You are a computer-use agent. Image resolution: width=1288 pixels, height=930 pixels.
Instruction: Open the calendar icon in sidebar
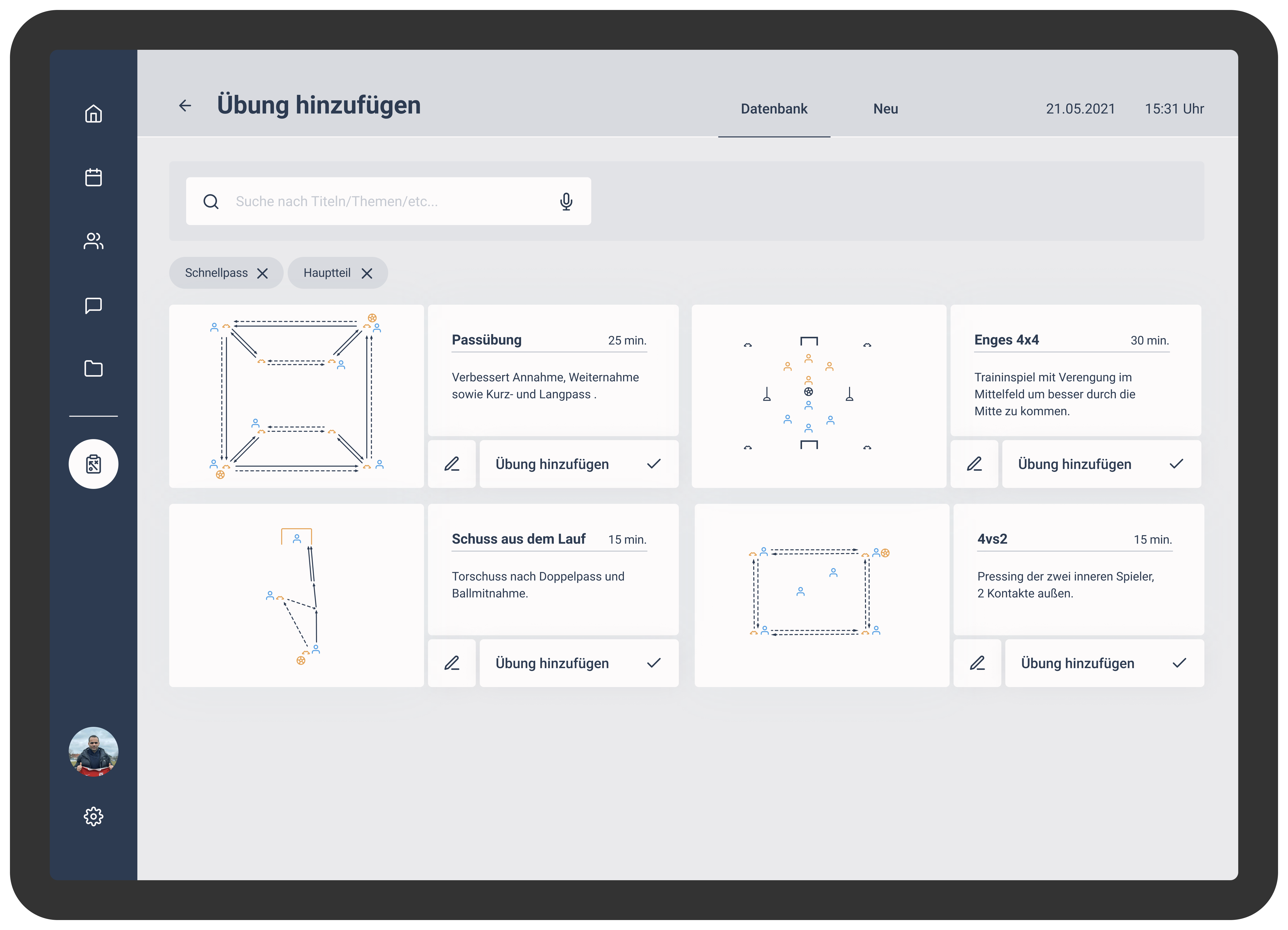[94, 177]
